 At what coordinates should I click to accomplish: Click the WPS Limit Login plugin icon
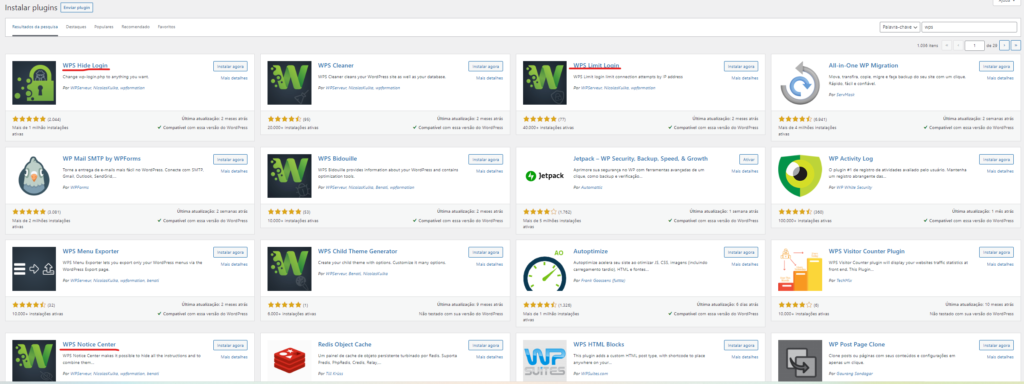[x=545, y=83]
